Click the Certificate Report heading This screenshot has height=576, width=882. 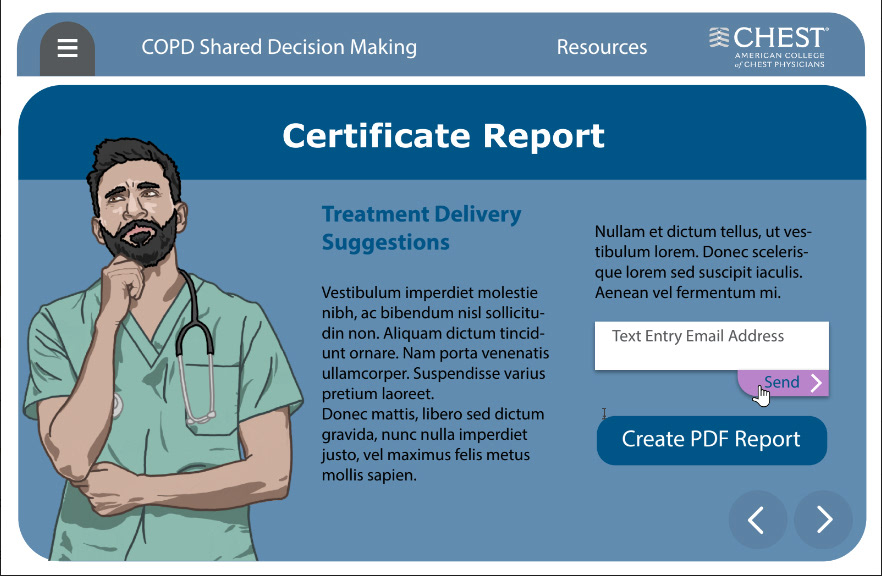coord(443,136)
